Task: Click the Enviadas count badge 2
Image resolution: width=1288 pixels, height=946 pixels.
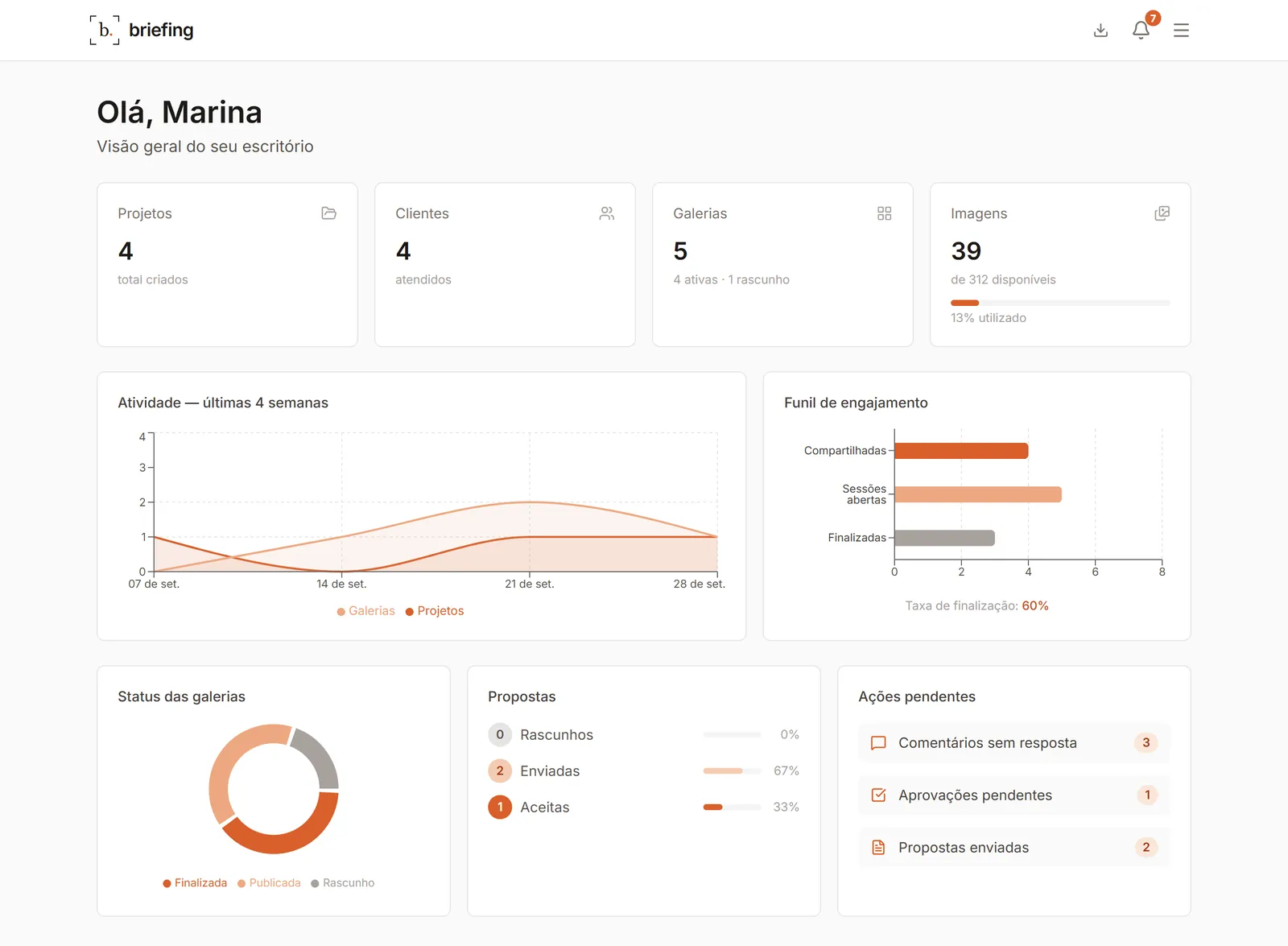Action: pos(500,771)
